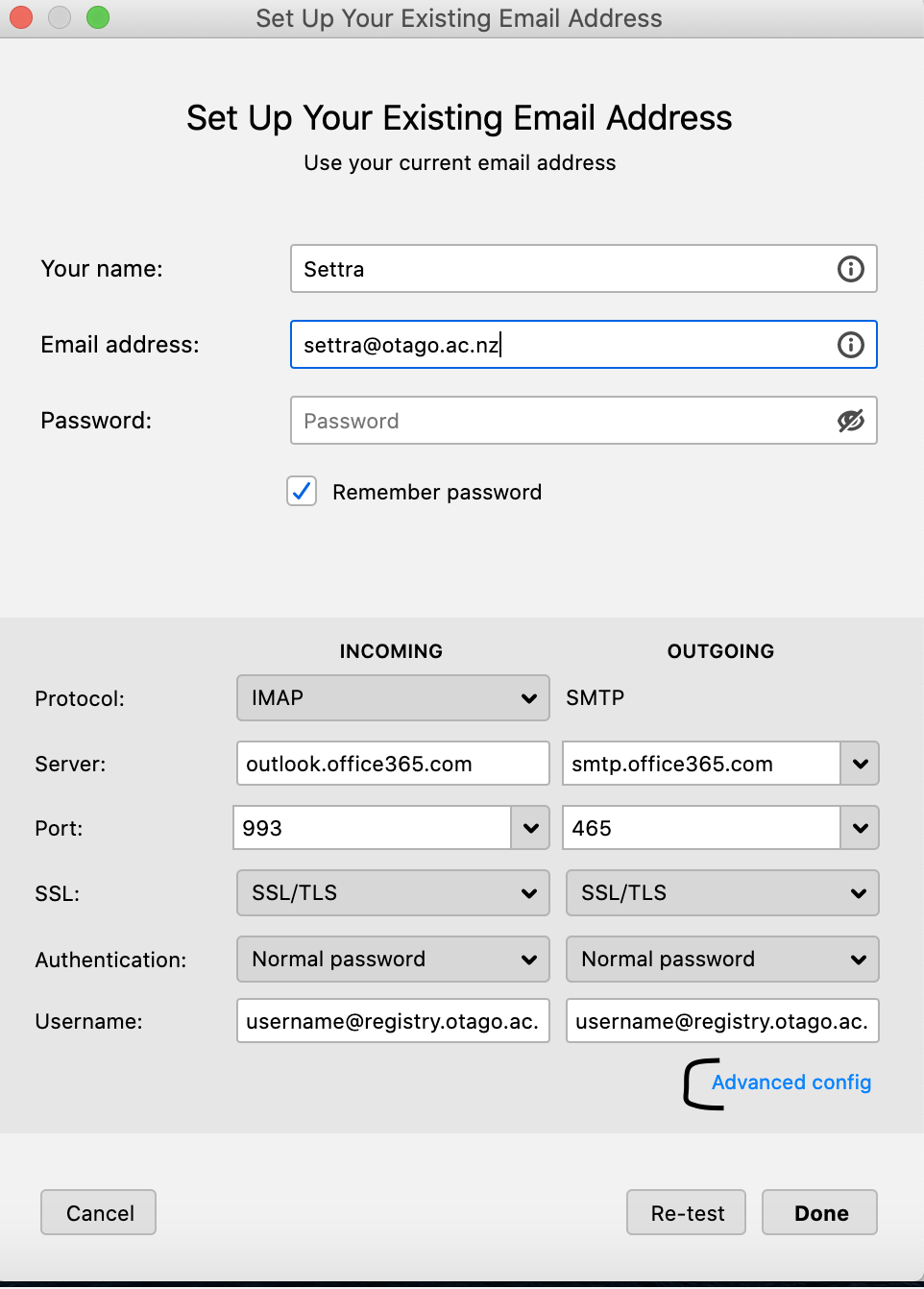The width and height of the screenshot is (924, 1289).
Task: Open the Advanced config link
Action: tap(791, 1082)
